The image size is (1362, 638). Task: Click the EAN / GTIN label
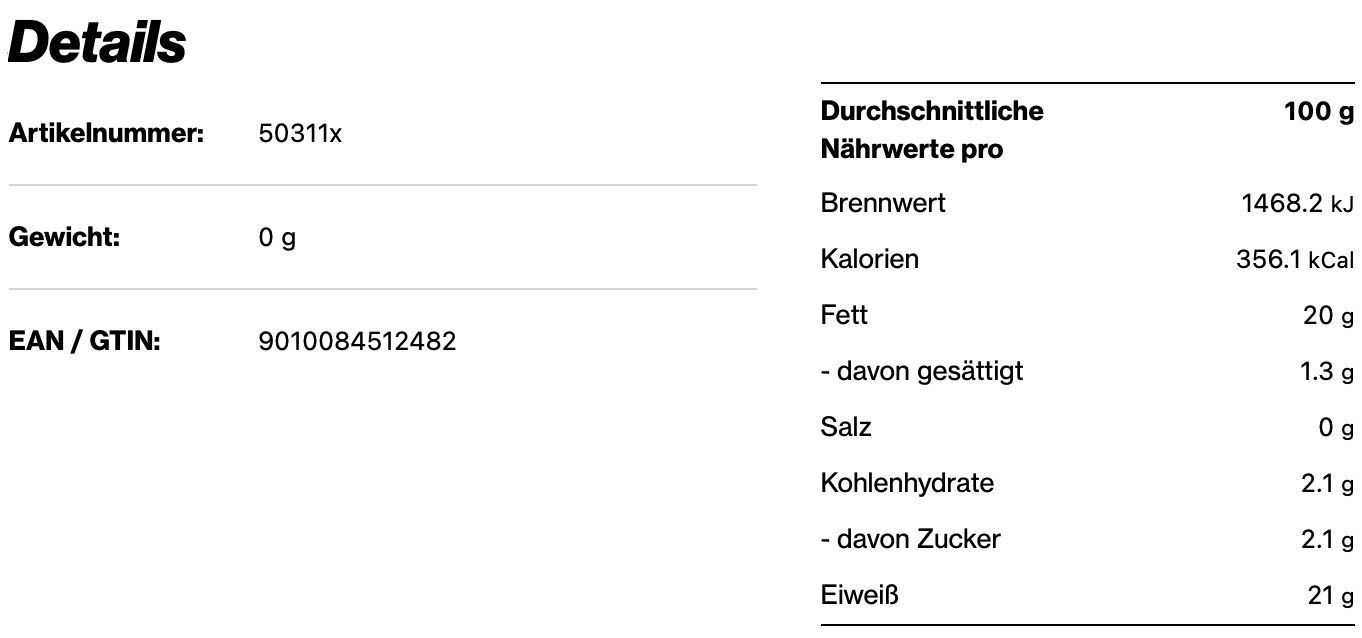[85, 342]
